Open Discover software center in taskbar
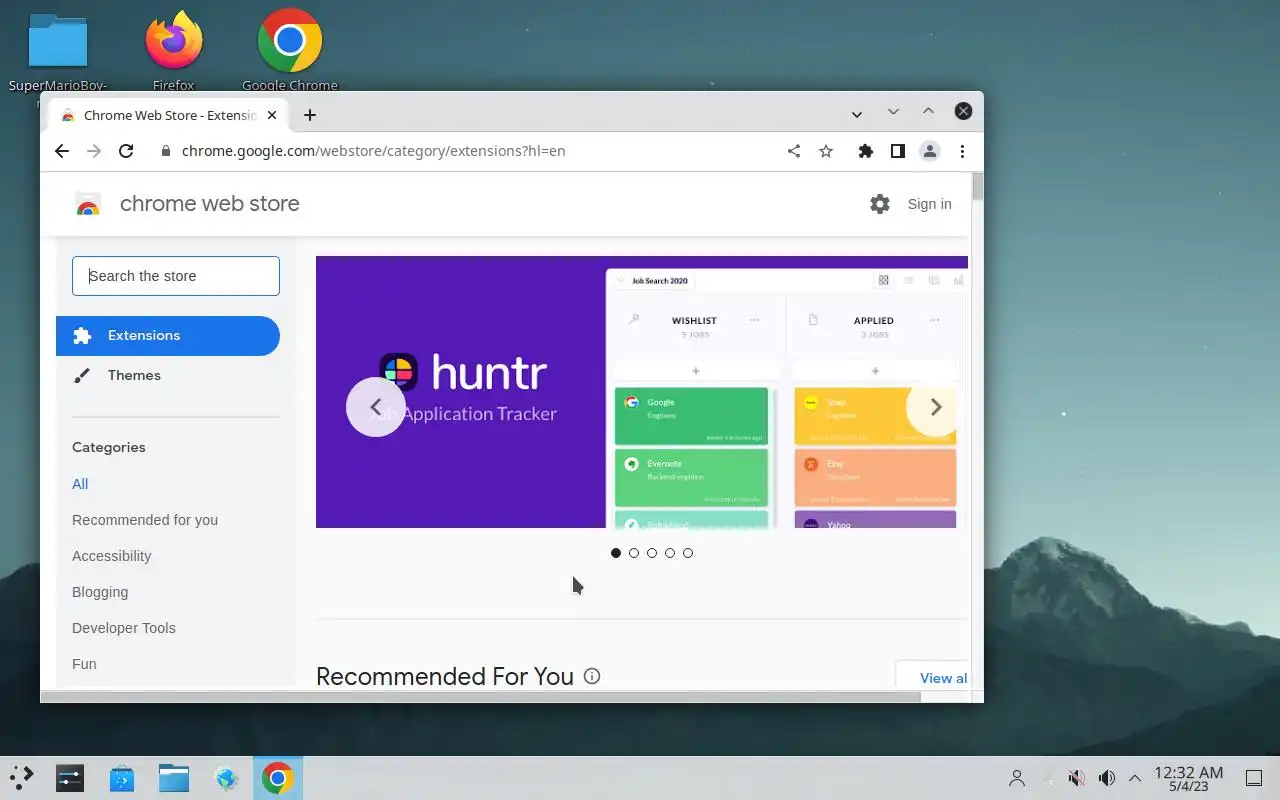The height and width of the screenshot is (800, 1280). [122, 778]
